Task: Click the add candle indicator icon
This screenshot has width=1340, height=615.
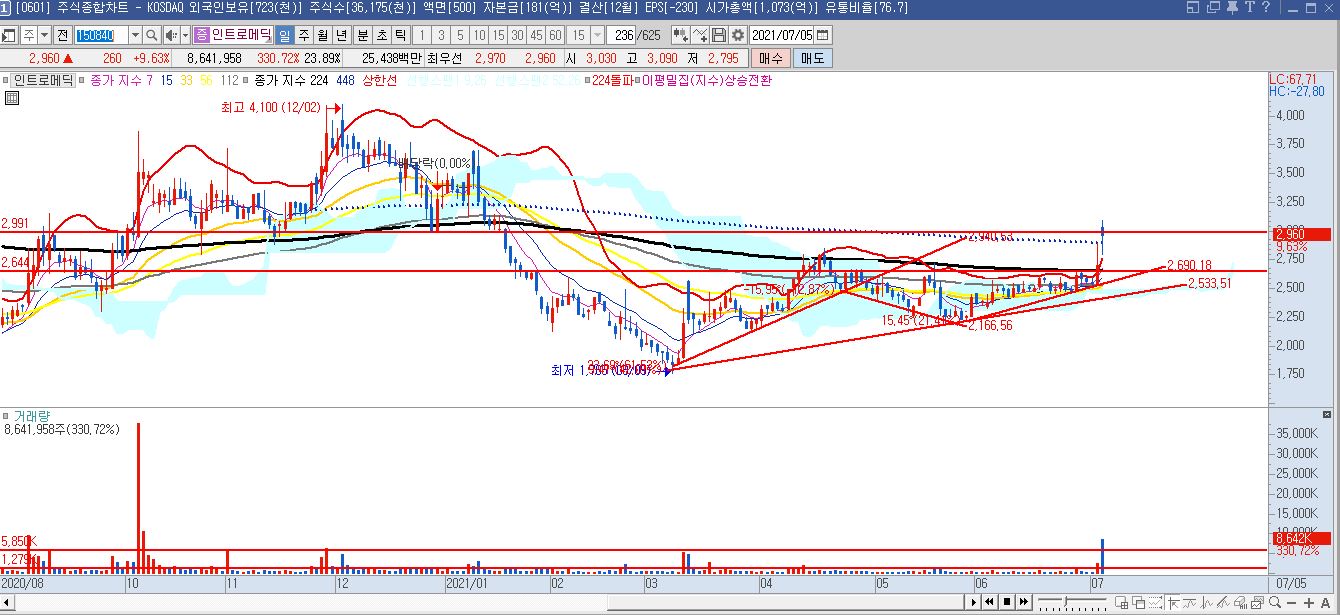Action: pyautogui.click(x=680, y=35)
